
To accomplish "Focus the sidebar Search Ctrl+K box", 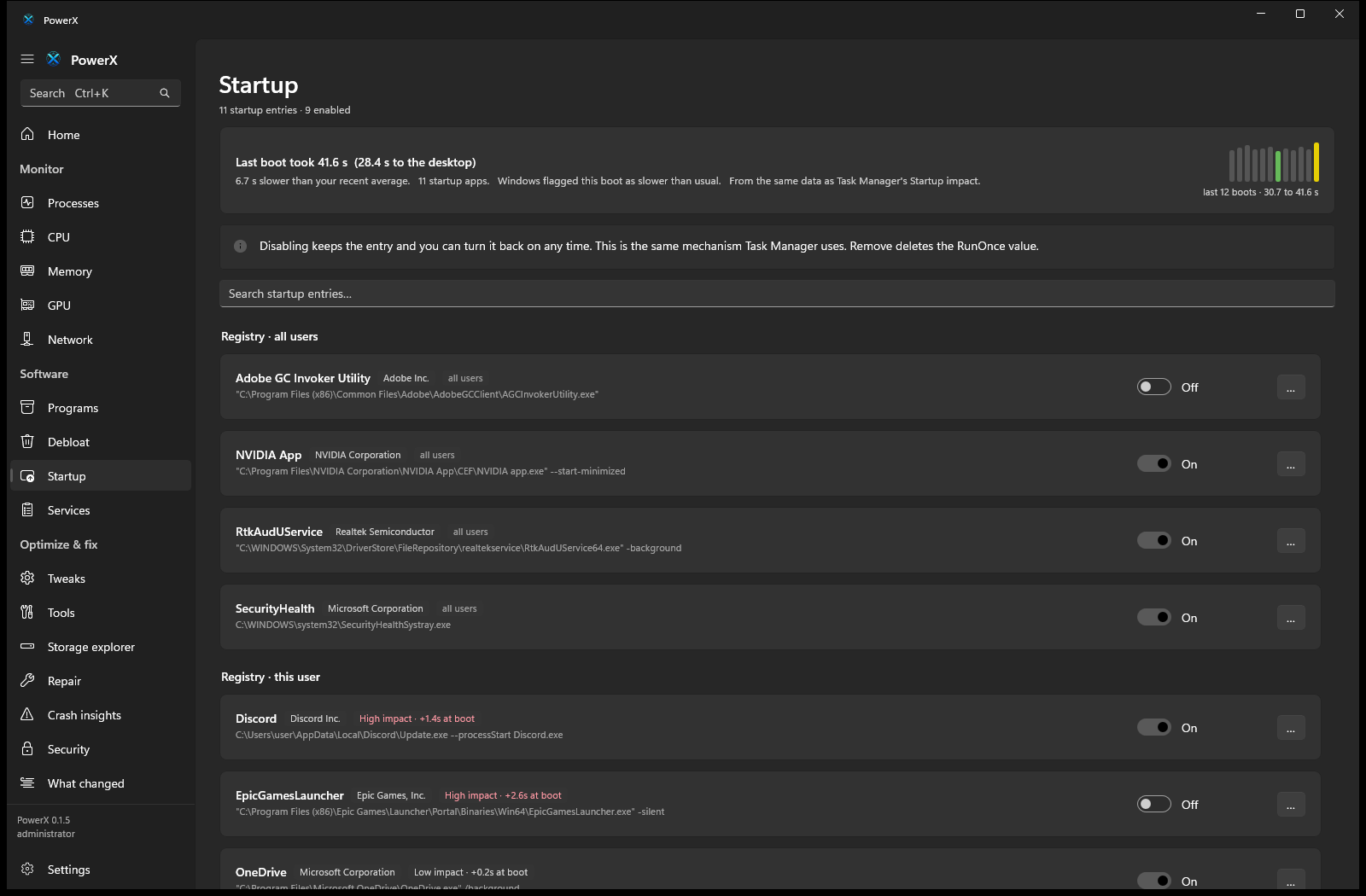I will click(101, 93).
